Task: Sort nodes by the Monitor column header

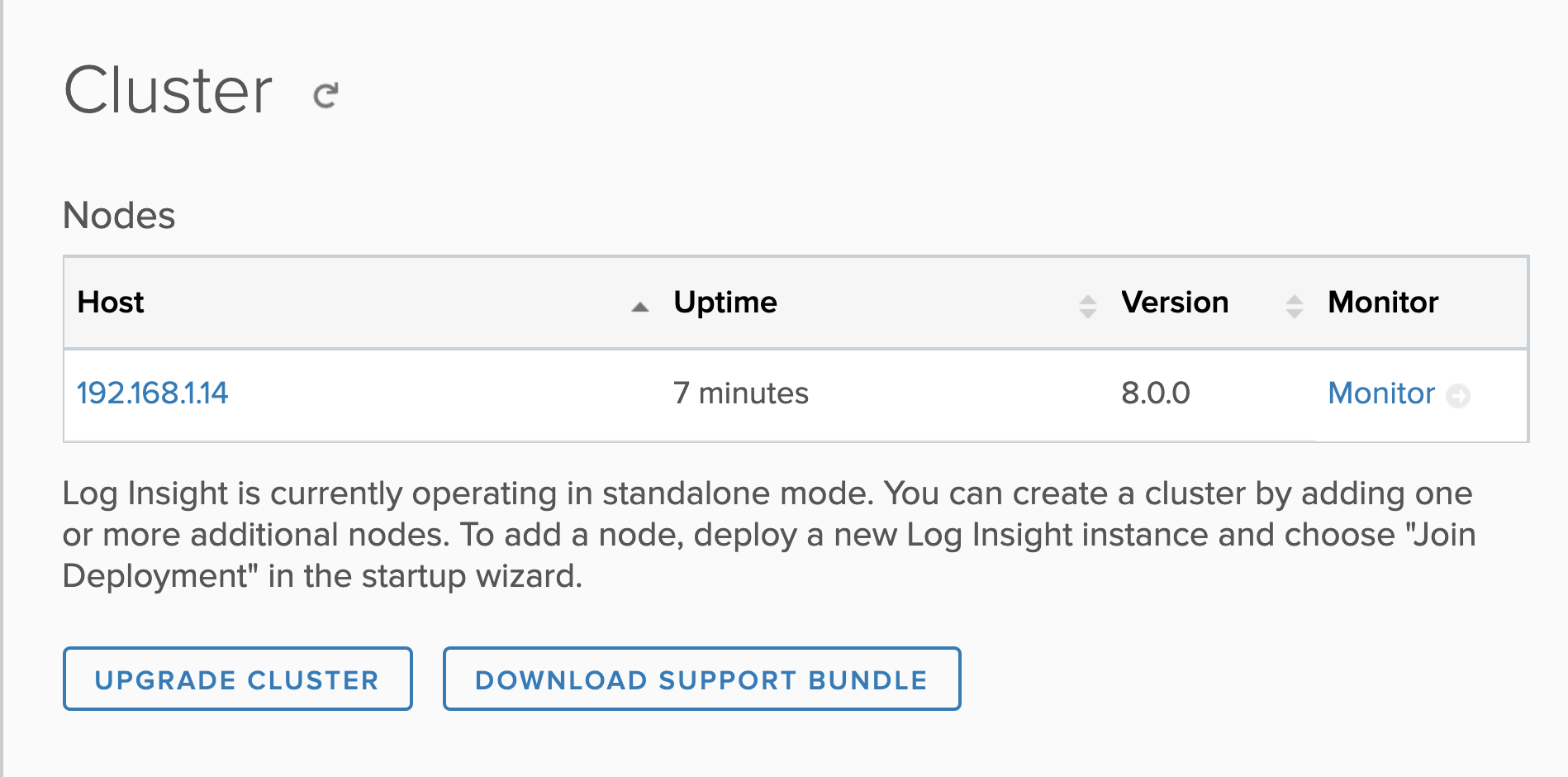Action: pos(1382,303)
